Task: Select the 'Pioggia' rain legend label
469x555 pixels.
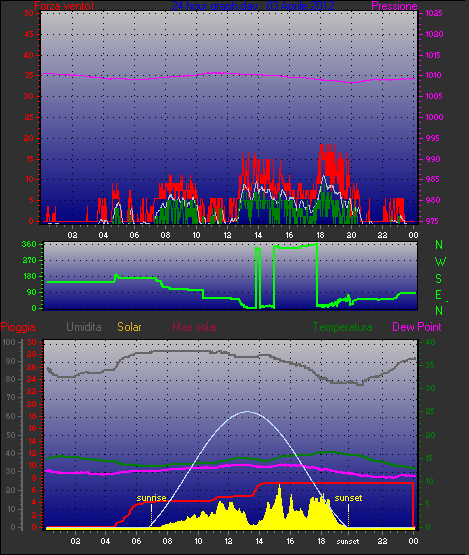Action: [x=18, y=327]
